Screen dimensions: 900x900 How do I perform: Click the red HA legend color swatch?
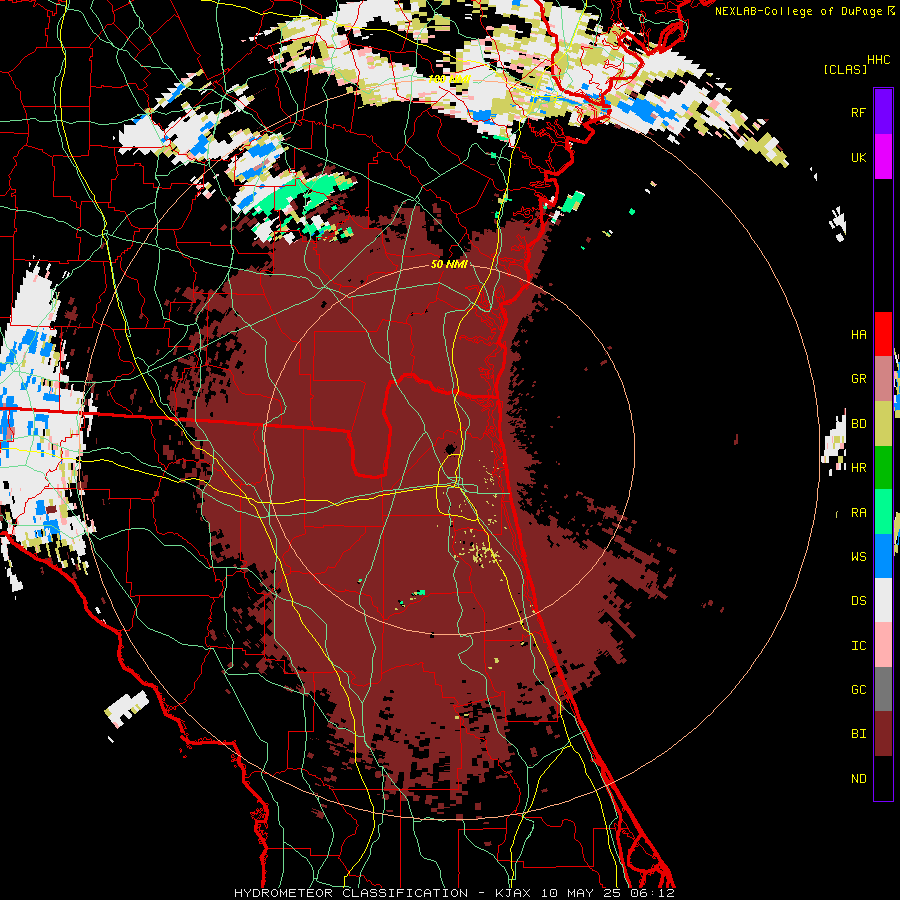pos(883,334)
